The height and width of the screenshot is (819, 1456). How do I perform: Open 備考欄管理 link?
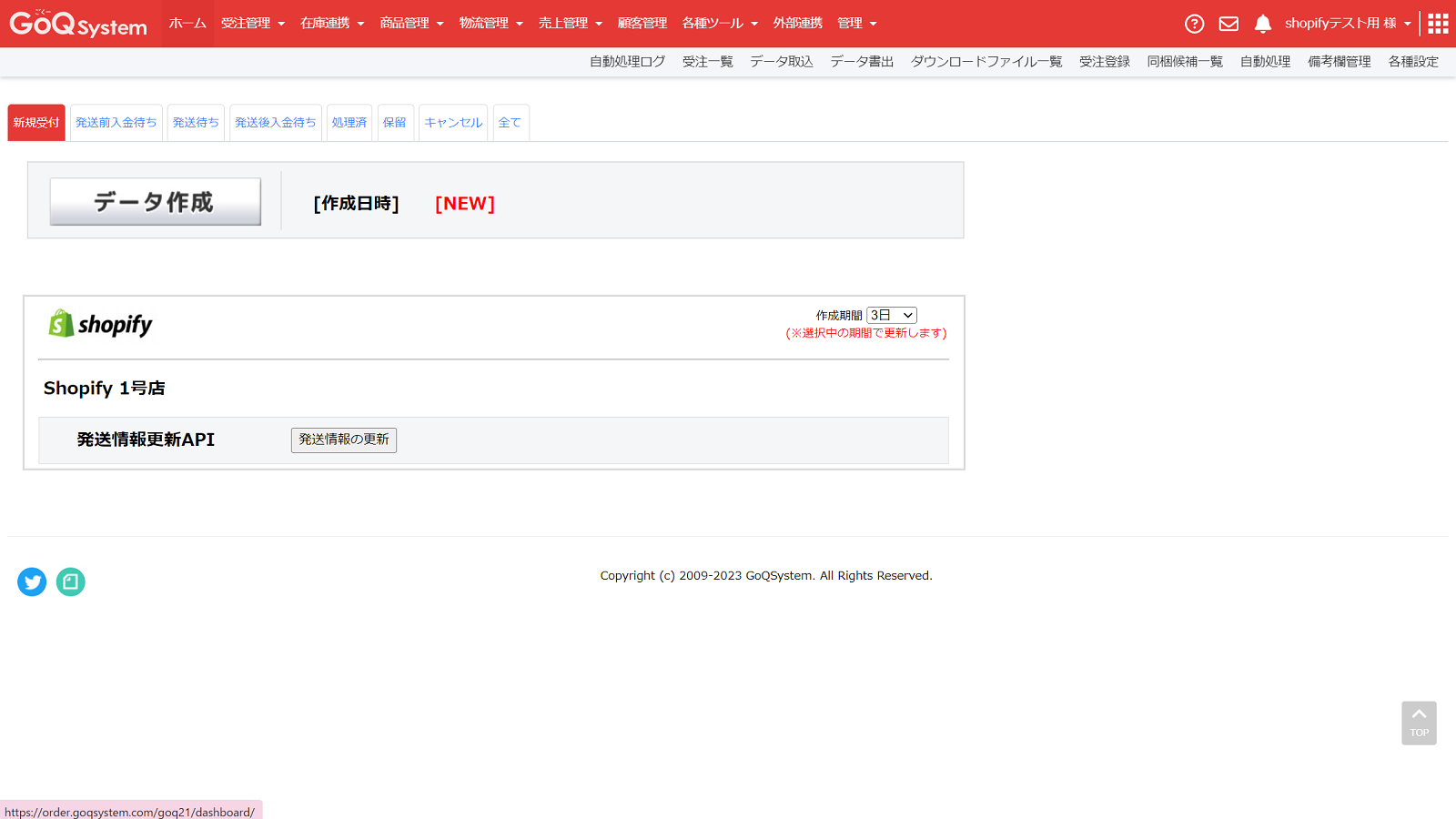click(x=1340, y=62)
